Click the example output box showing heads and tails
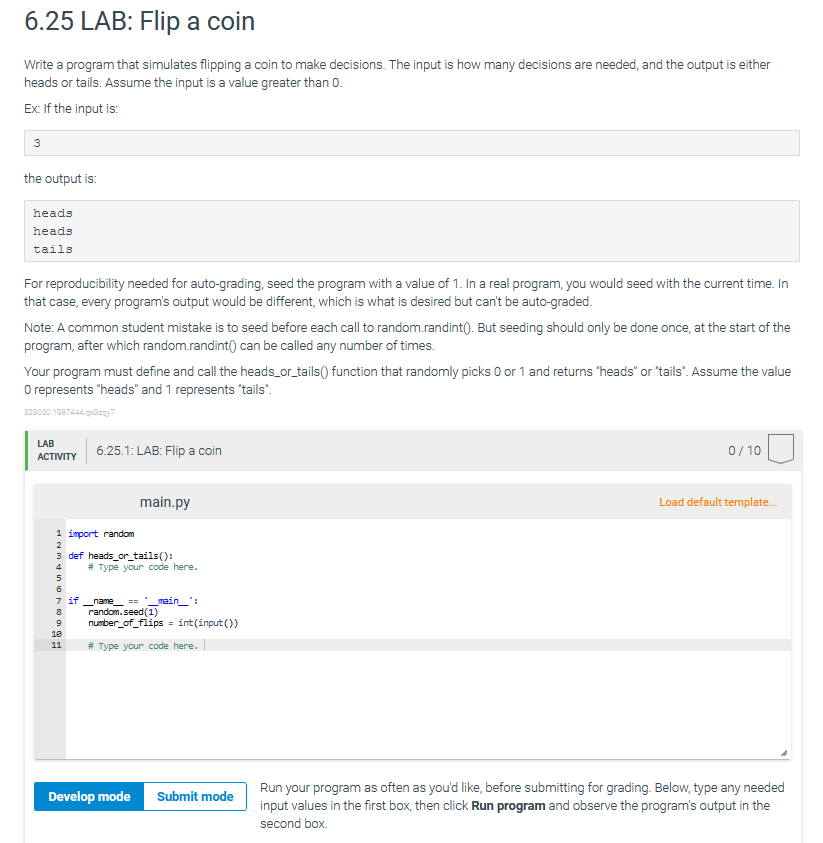 click(412, 230)
